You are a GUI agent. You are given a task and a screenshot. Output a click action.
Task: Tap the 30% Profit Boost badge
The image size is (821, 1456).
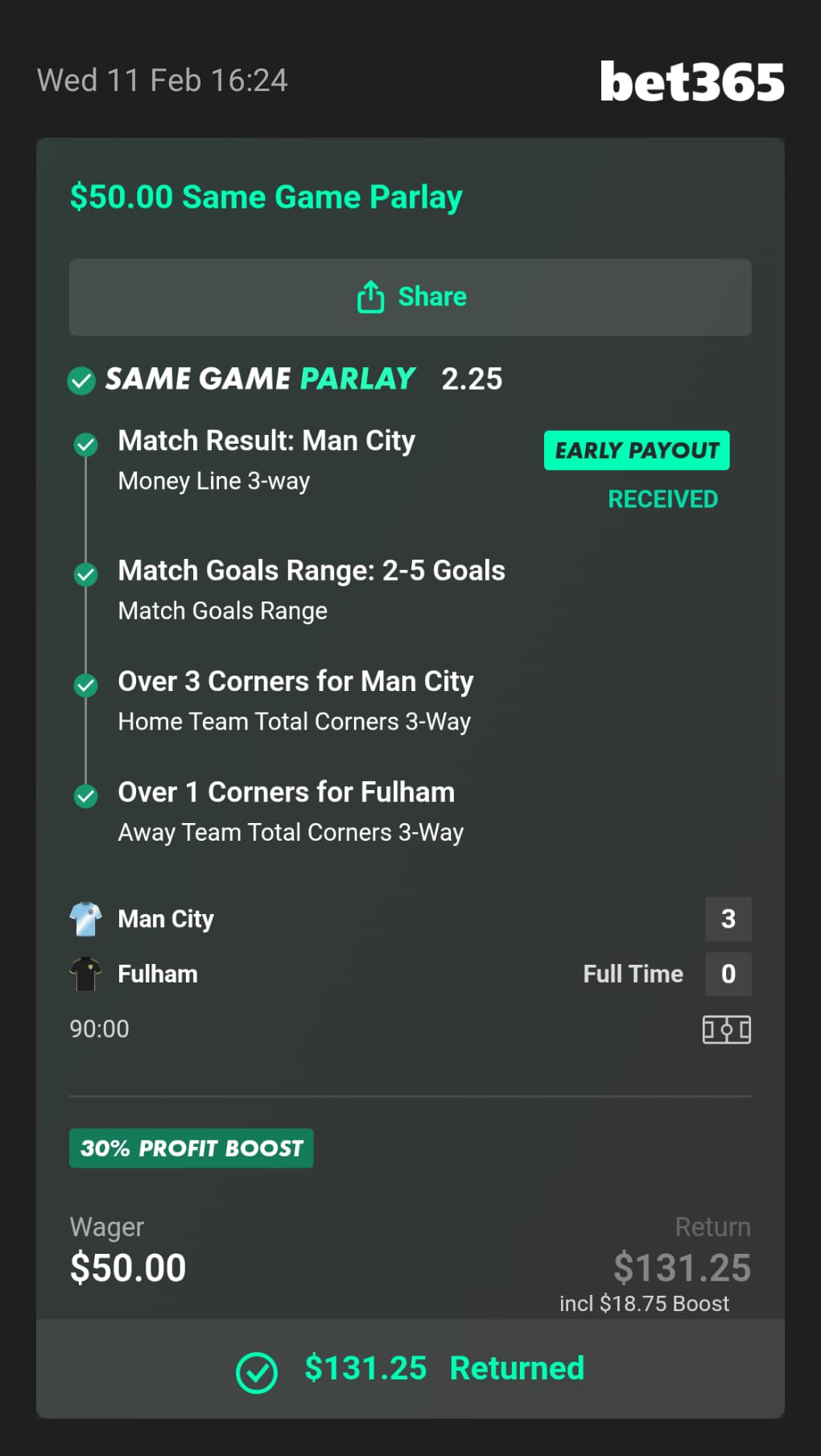pyautogui.click(x=191, y=1148)
